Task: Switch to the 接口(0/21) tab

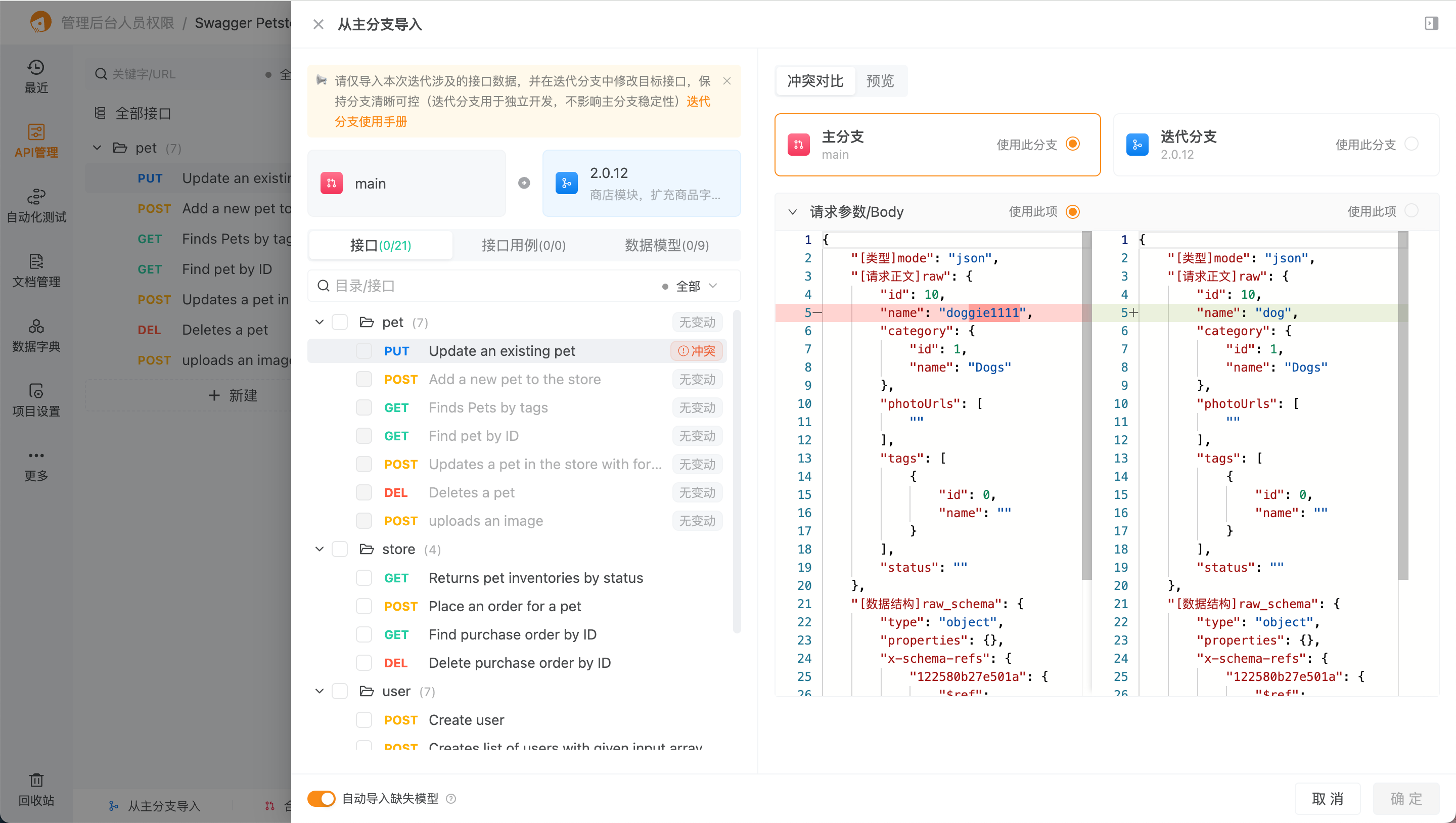Action: coord(380,245)
